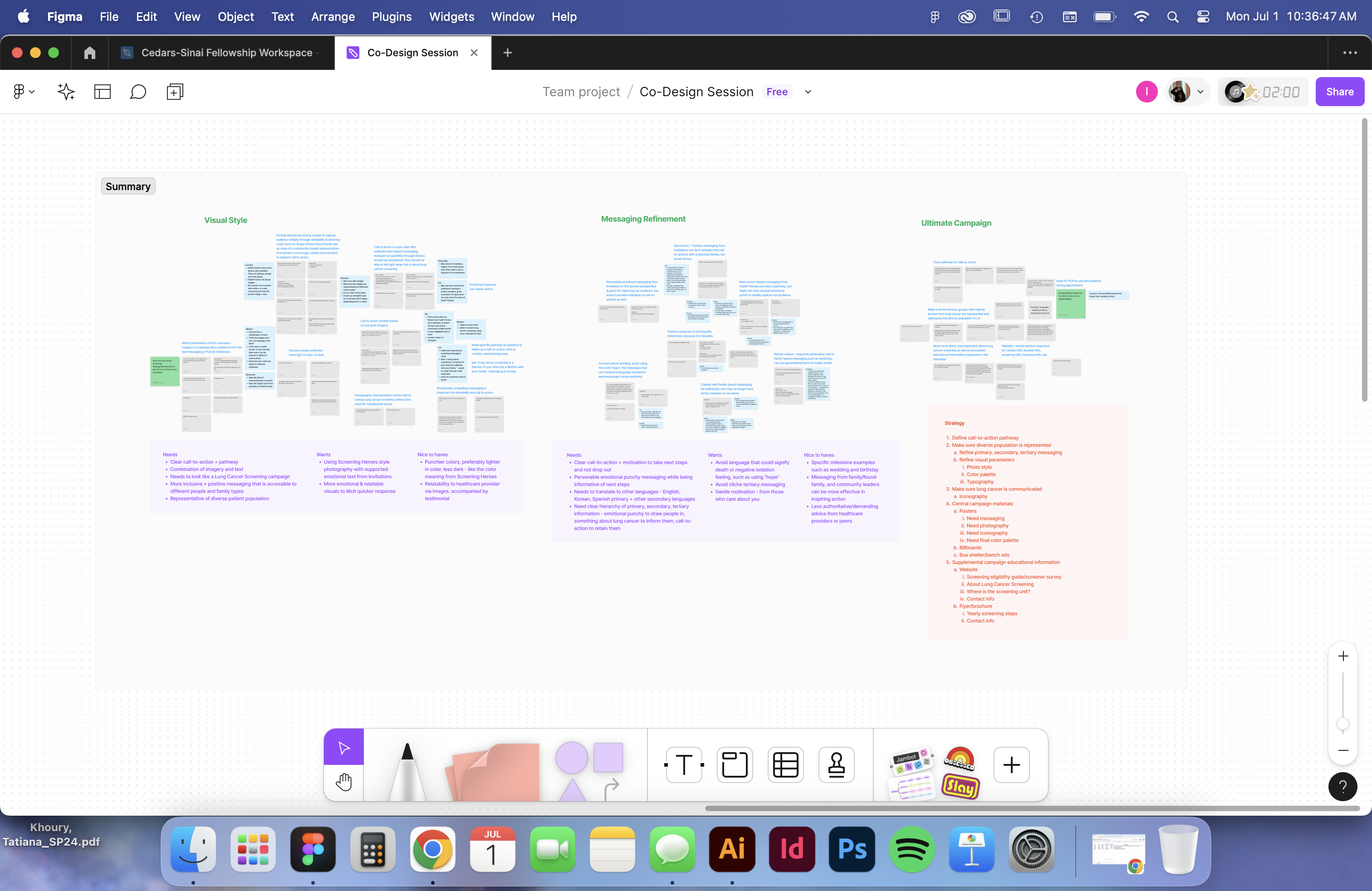
Task: Choose the Text tool
Action: (684, 765)
